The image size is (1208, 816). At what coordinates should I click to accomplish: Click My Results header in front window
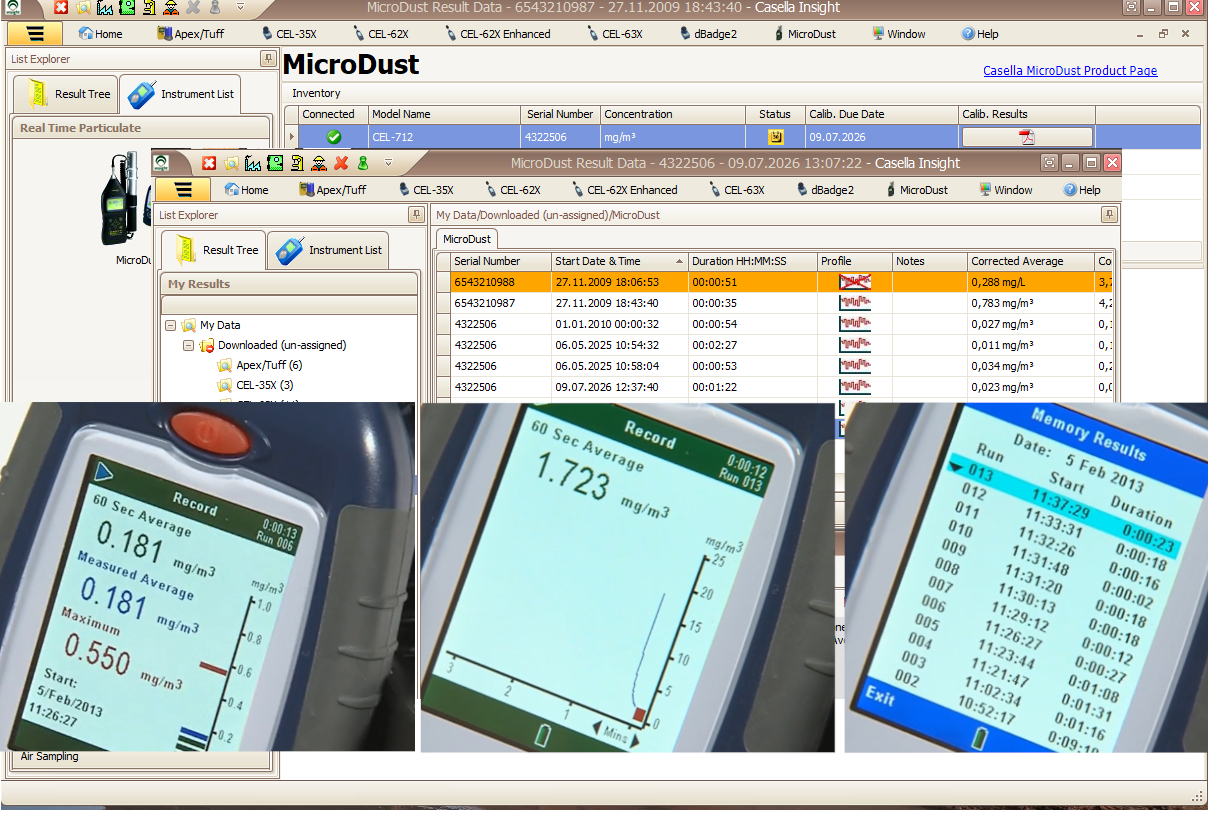coord(289,284)
